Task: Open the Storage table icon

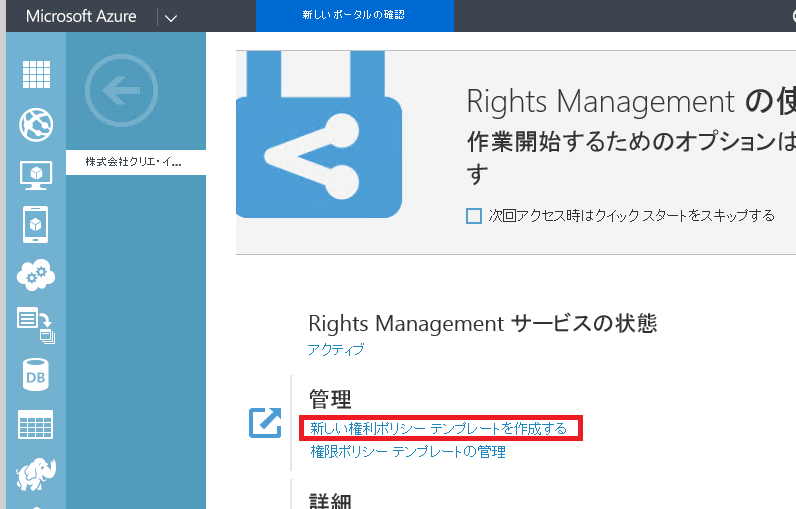Action: click(36, 425)
